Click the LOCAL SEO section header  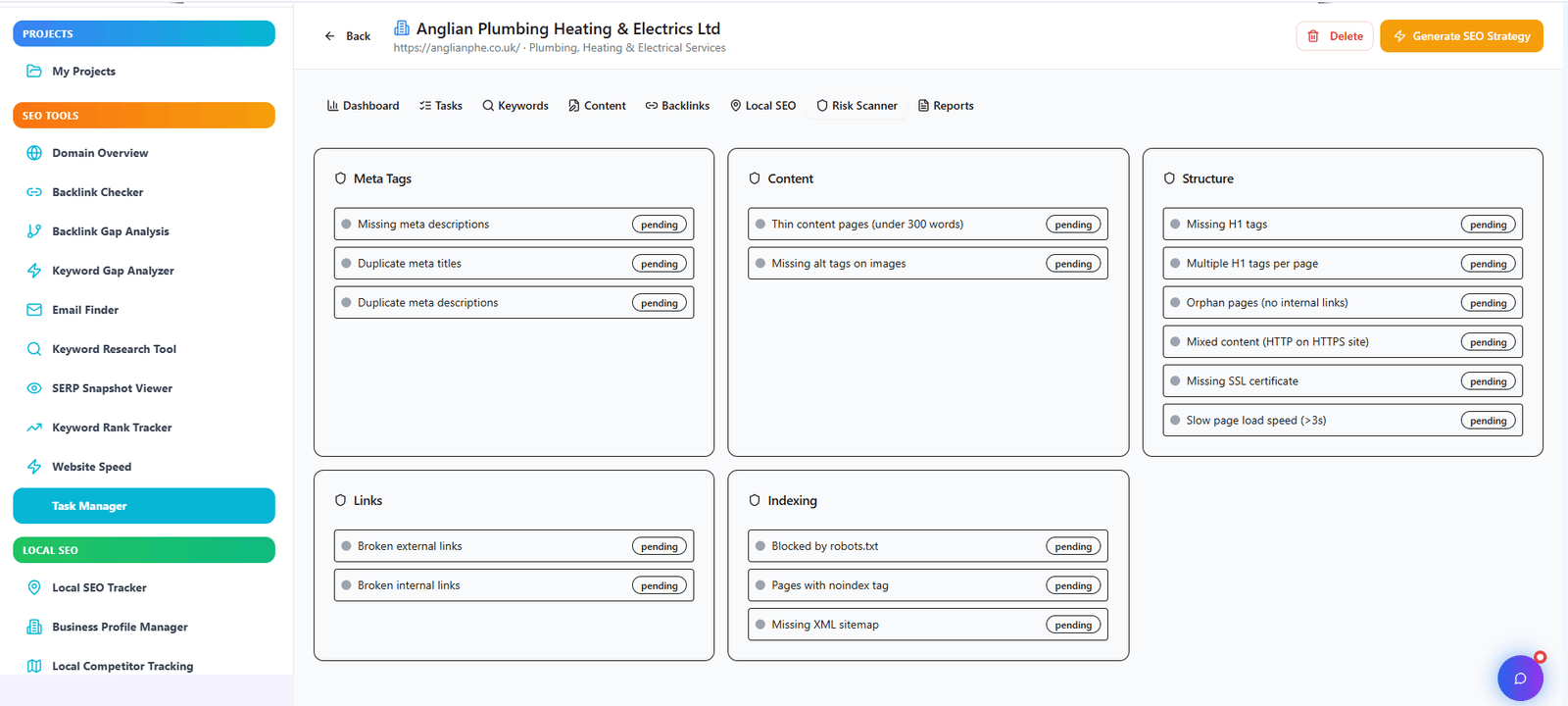click(144, 550)
